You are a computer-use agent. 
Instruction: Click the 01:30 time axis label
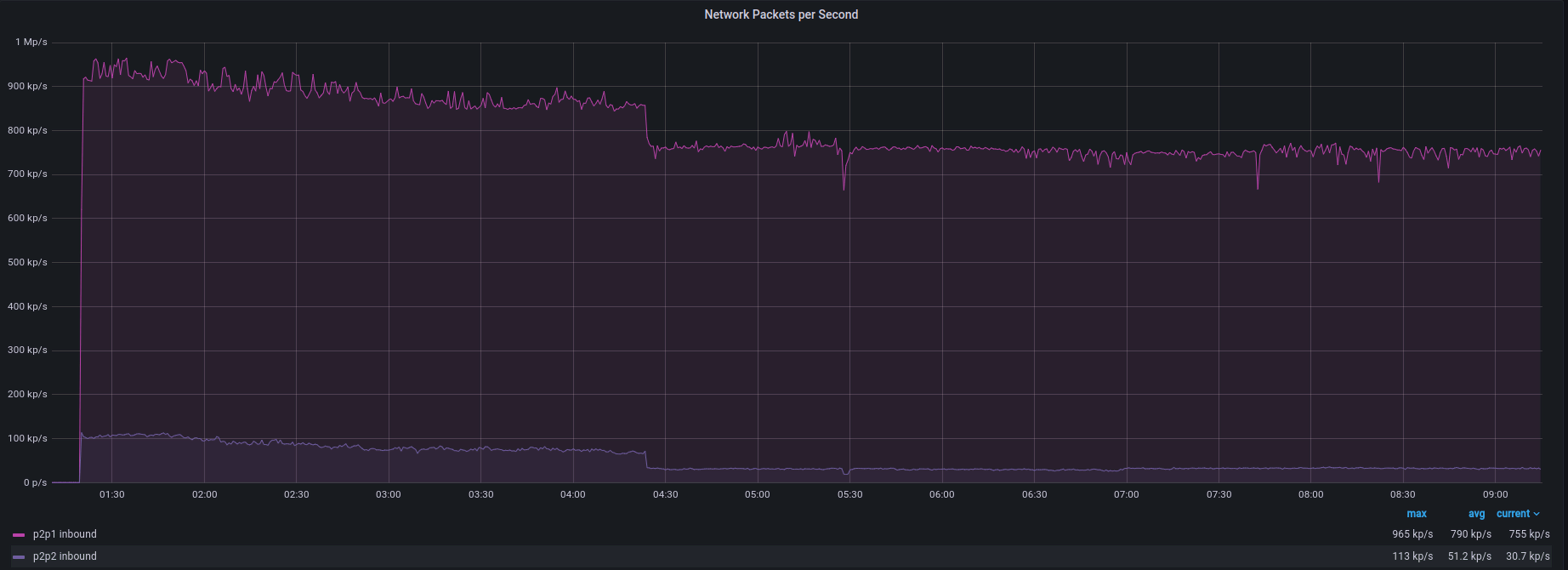112,494
